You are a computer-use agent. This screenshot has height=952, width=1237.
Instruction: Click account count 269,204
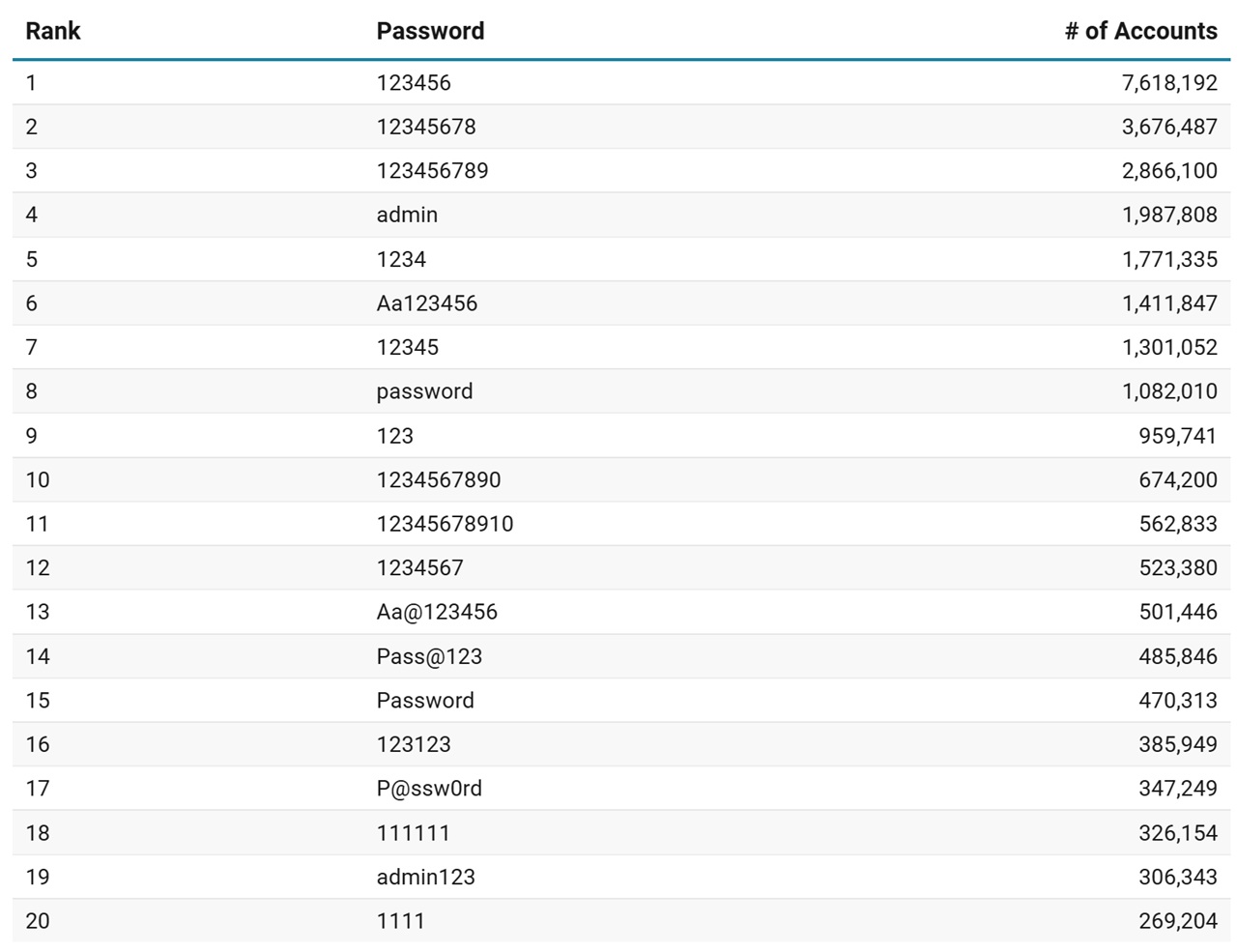(1177, 921)
